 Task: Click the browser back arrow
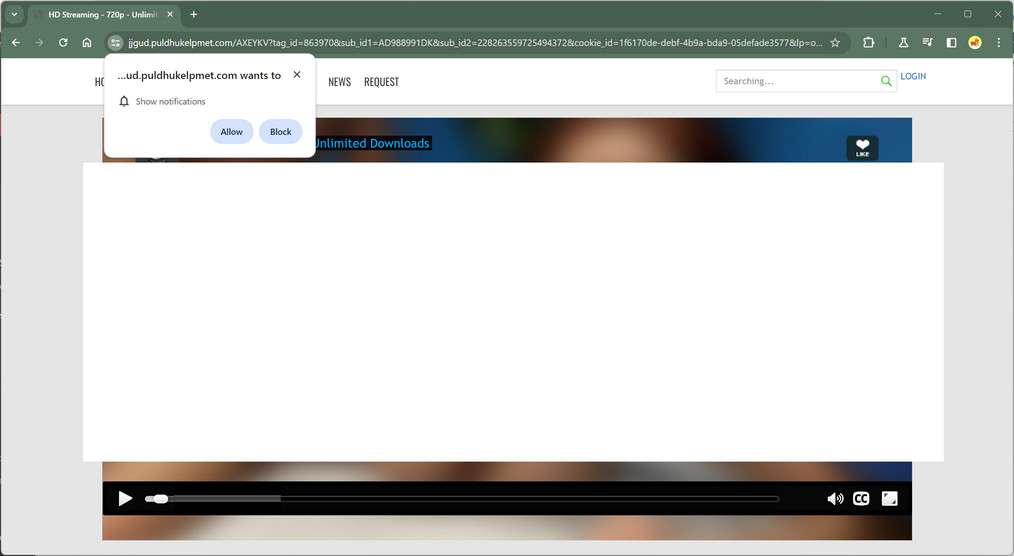coord(16,43)
